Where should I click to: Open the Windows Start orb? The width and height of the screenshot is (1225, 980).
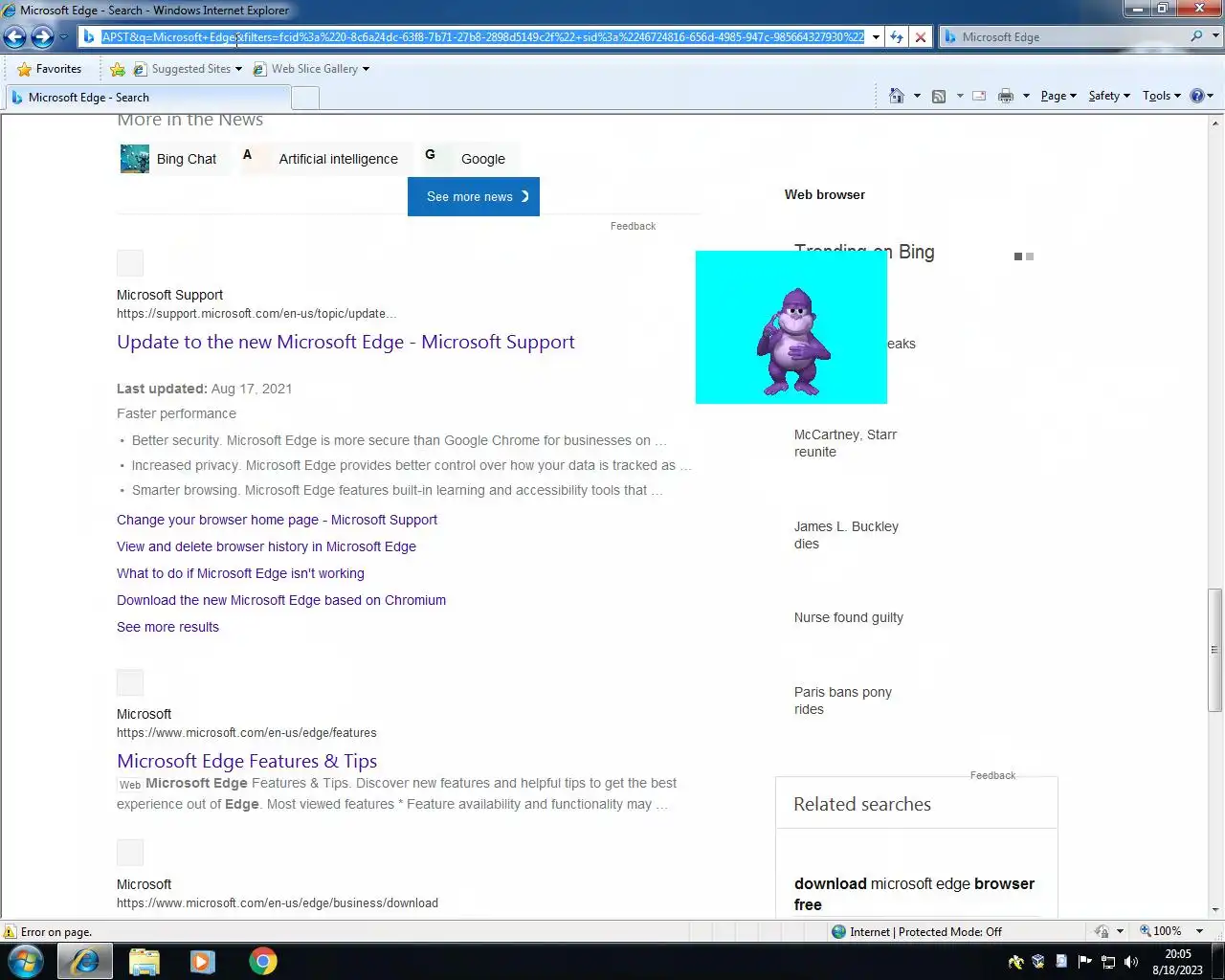coord(26,961)
